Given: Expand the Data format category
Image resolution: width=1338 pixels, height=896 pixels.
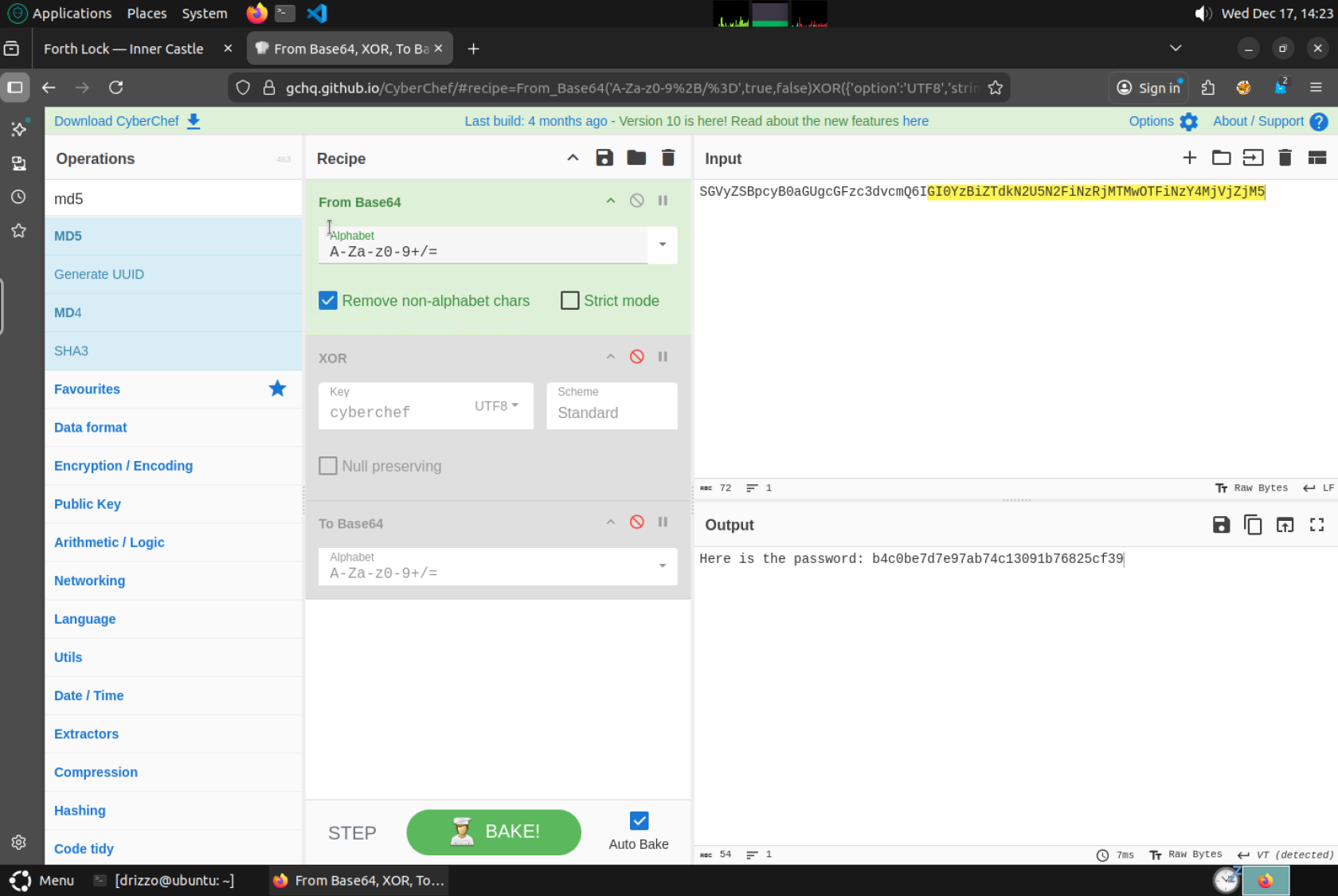Looking at the screenshot, I should point(174,428).
